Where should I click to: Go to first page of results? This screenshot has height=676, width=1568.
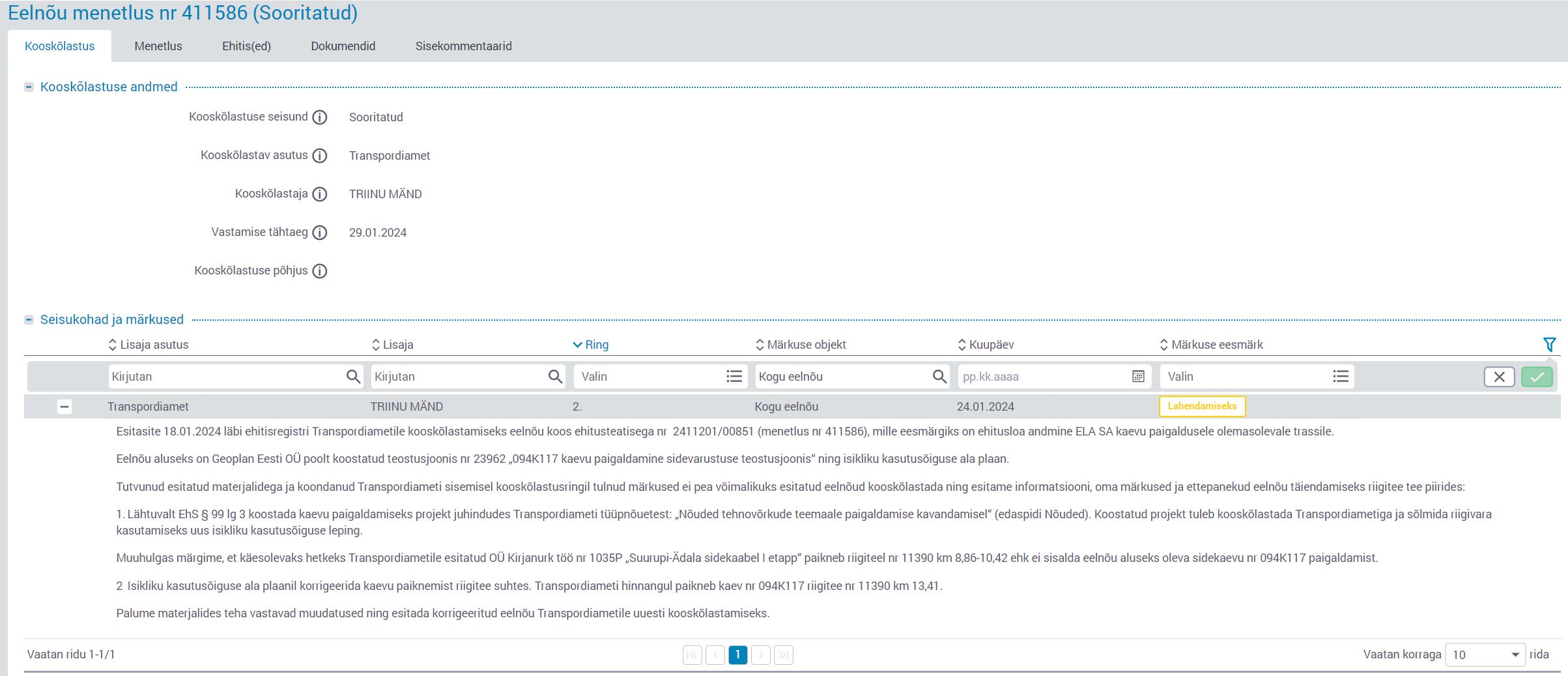(692, 654)
